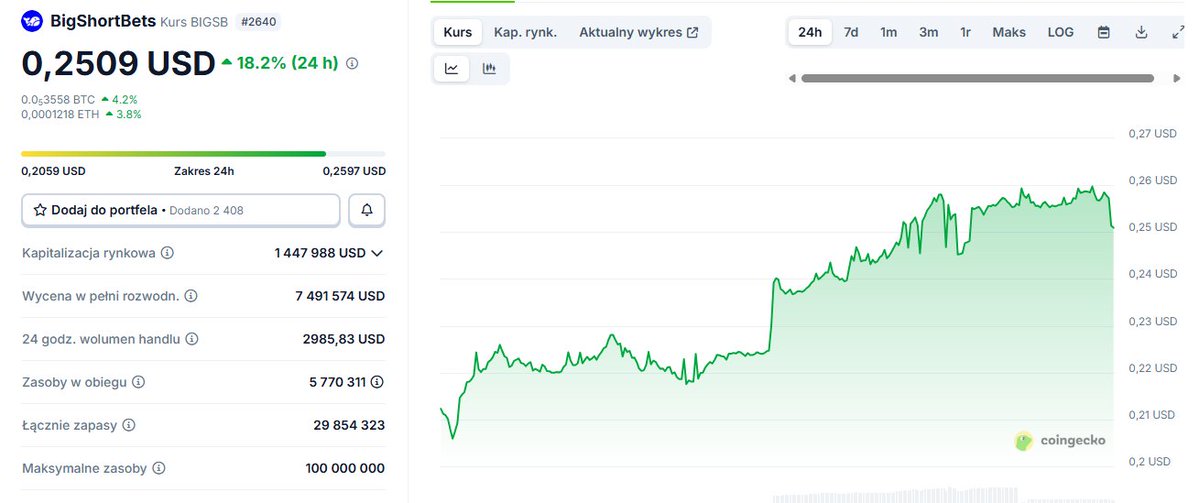The width and height of the screenshot is (1199, 503).
Task: Click the BigShortBets coin logo icon
Action: (32, 21)
